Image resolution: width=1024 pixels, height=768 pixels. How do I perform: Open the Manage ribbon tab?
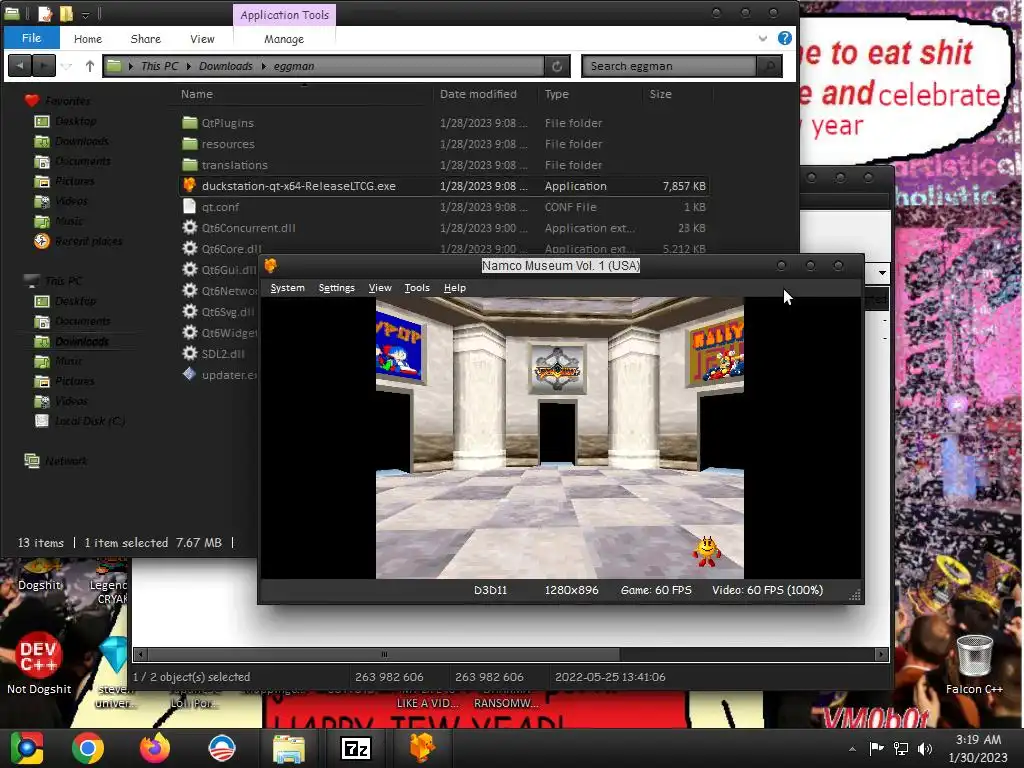pos(283,39)
